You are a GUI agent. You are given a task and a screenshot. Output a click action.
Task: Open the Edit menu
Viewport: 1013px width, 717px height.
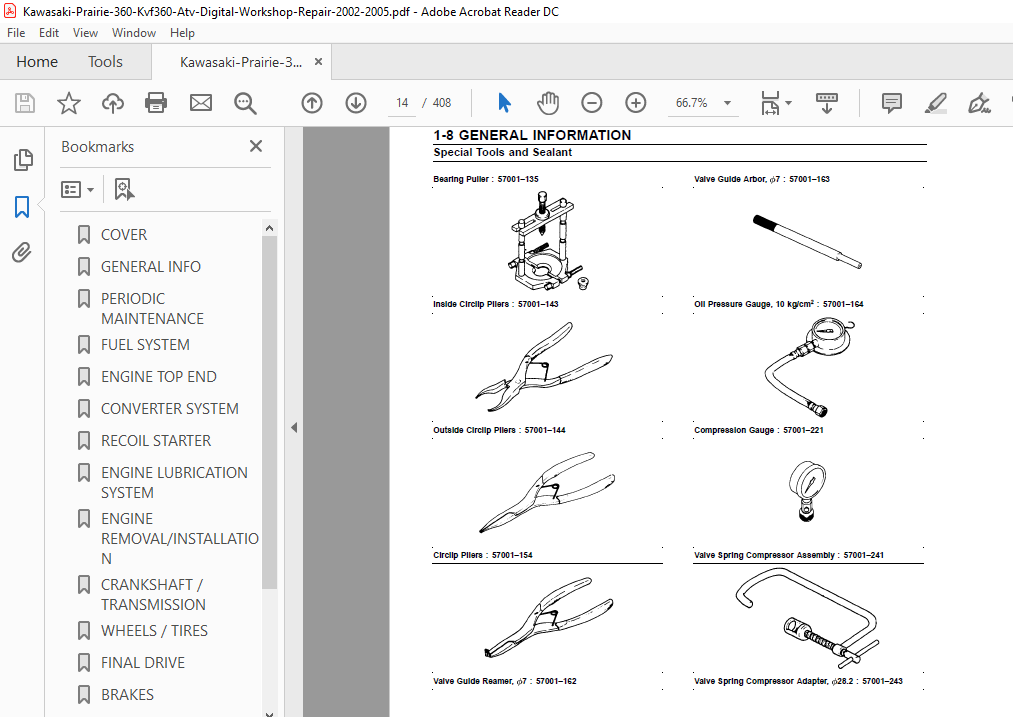pyautogui.click(x=48, y=32)
